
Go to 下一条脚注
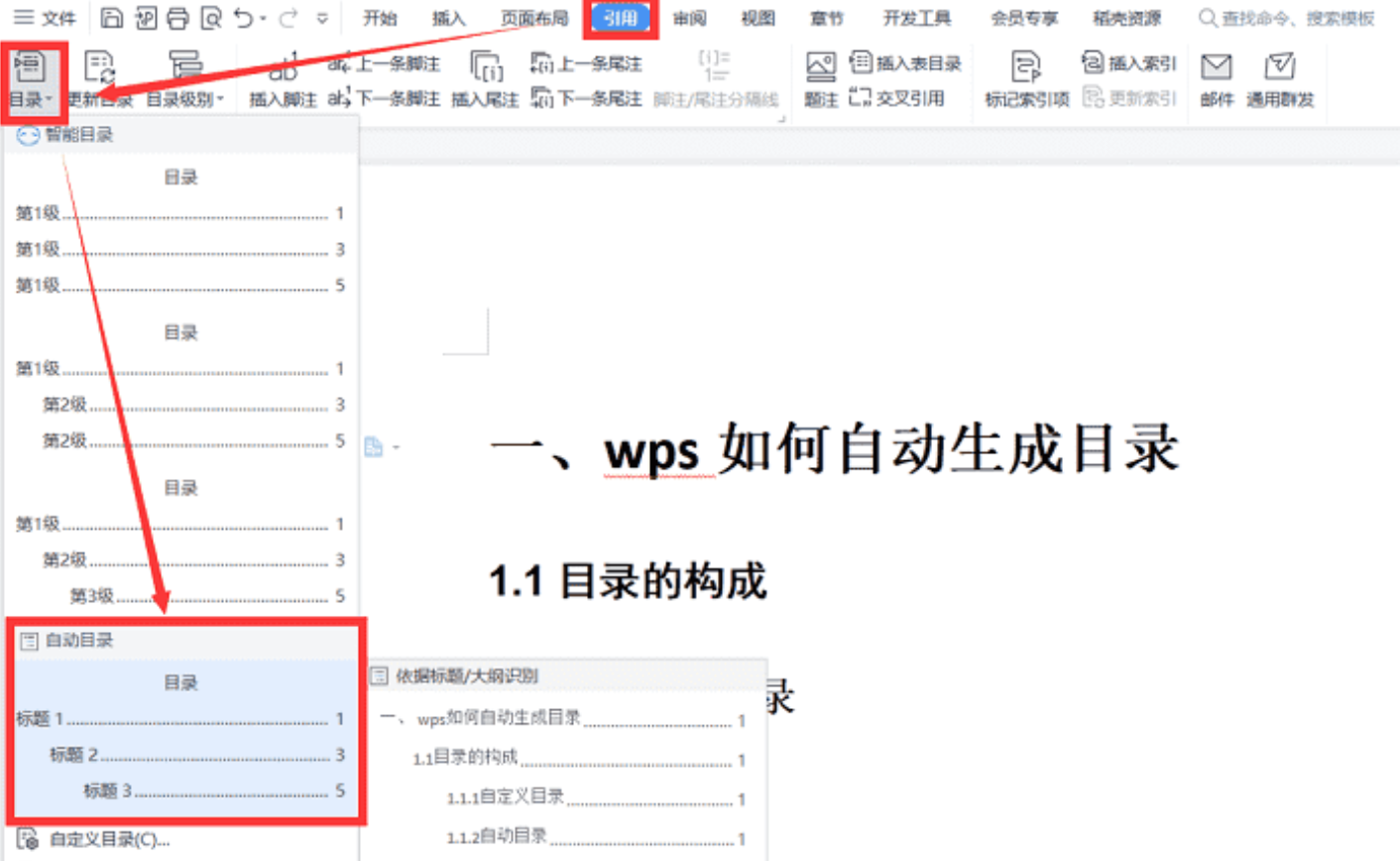tap(384, 98)
